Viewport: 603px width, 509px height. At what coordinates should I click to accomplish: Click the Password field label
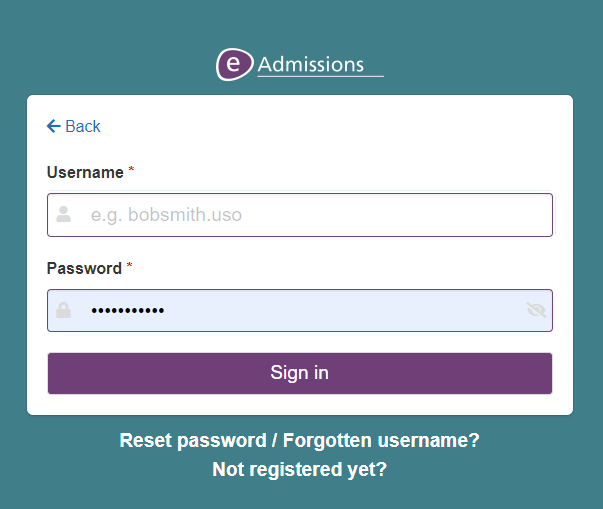[84, 268]
